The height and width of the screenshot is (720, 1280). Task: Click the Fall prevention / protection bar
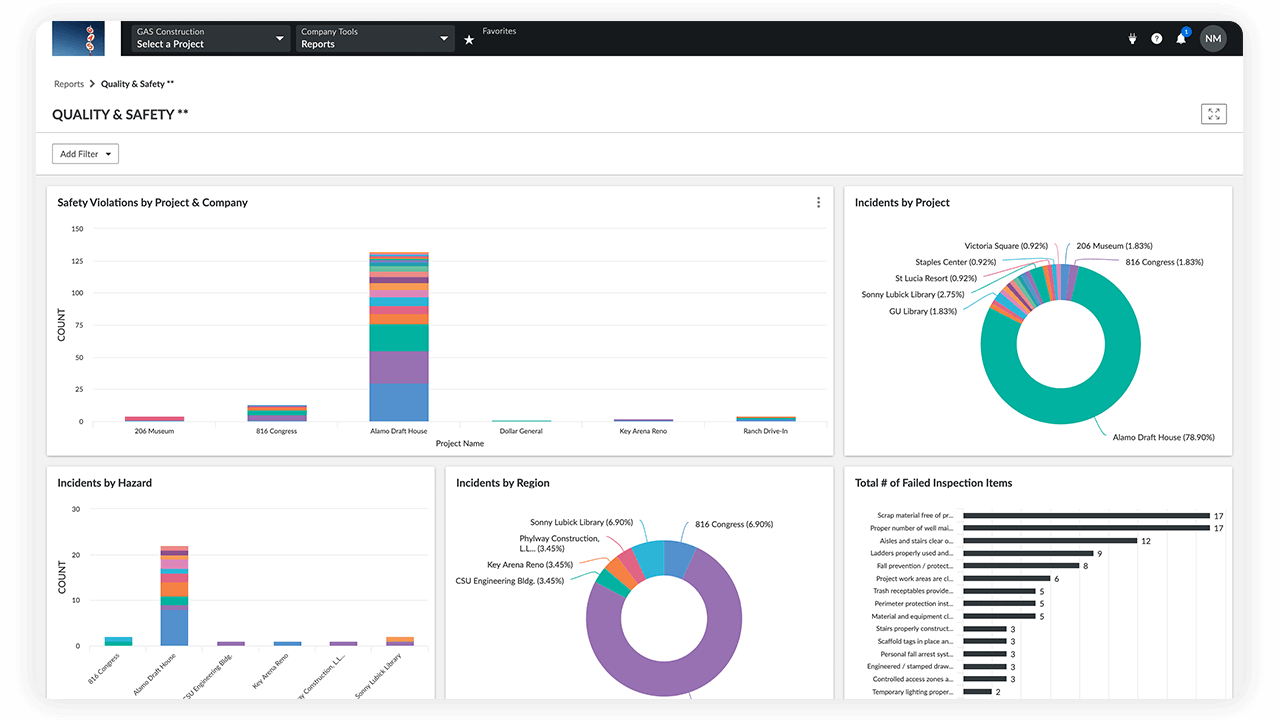1021,566
